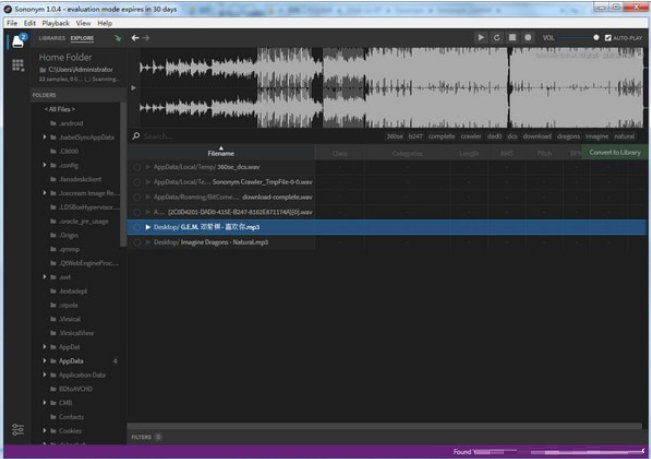Click the back navigation arrow
651x459 pixels.
tap(135, 38)
